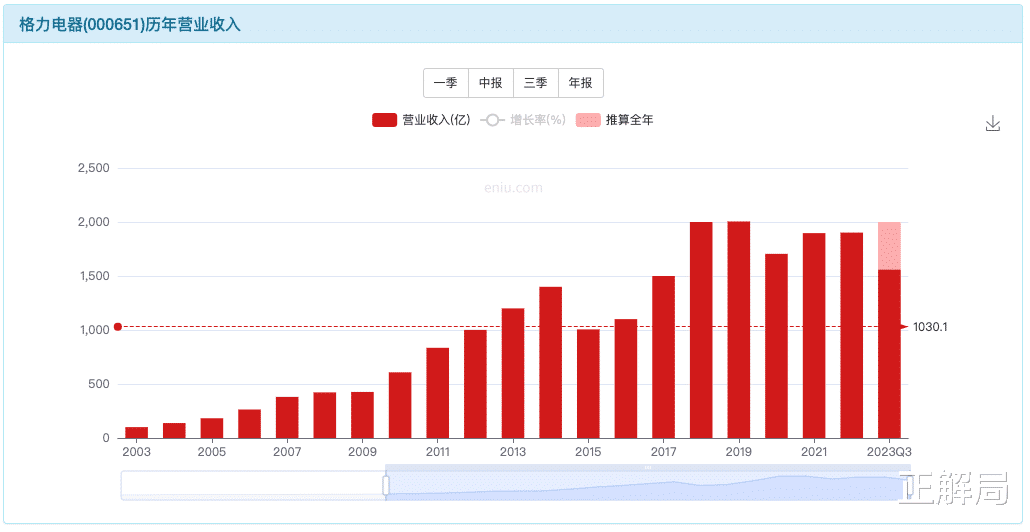Click the 2019 revenue bar
Viewport: 1030px width, 532px height.
[738, 330]
